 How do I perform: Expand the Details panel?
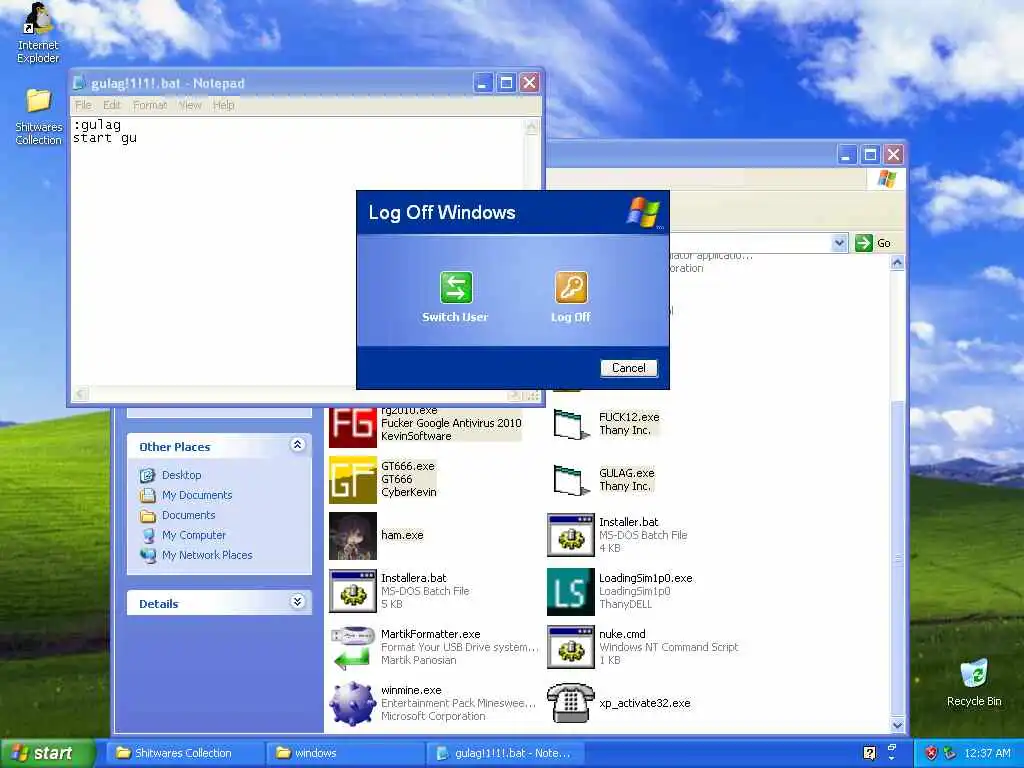click(x=298, y=602)
